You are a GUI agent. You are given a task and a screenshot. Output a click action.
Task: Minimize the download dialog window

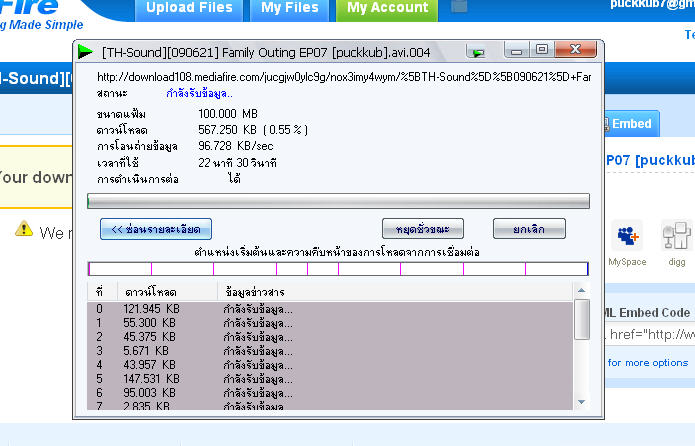coord(516,51)
